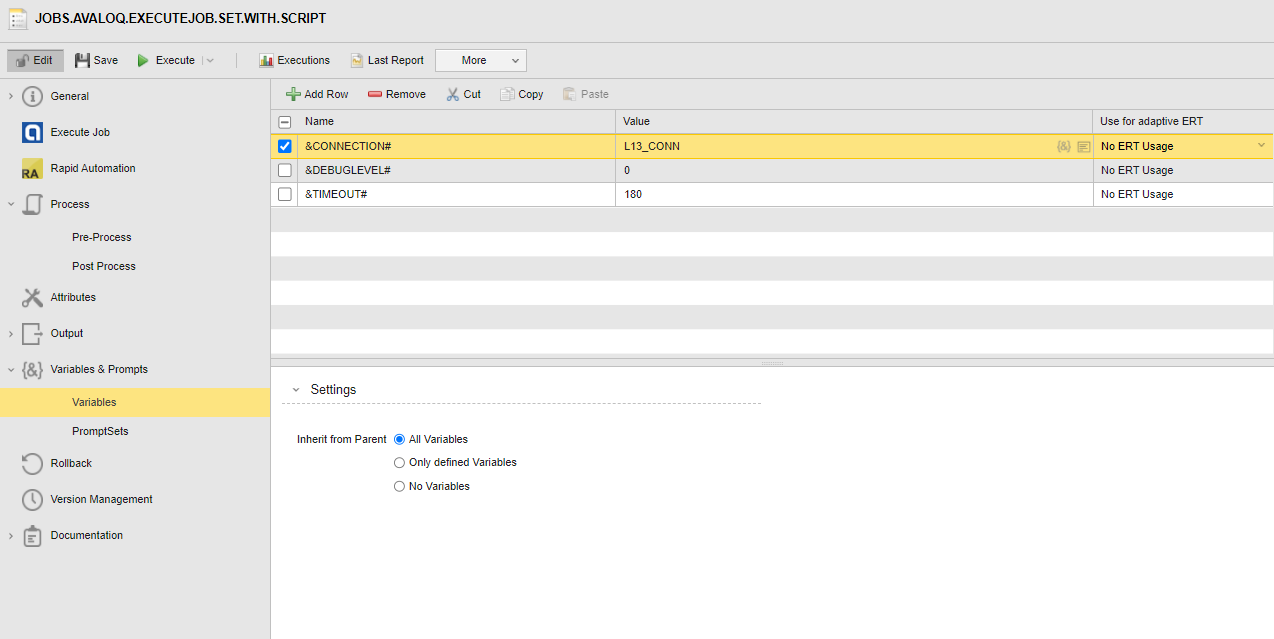The image size is (1274, 639).
Task: Open Executions chart icon
Action: [x=266, y=60]
